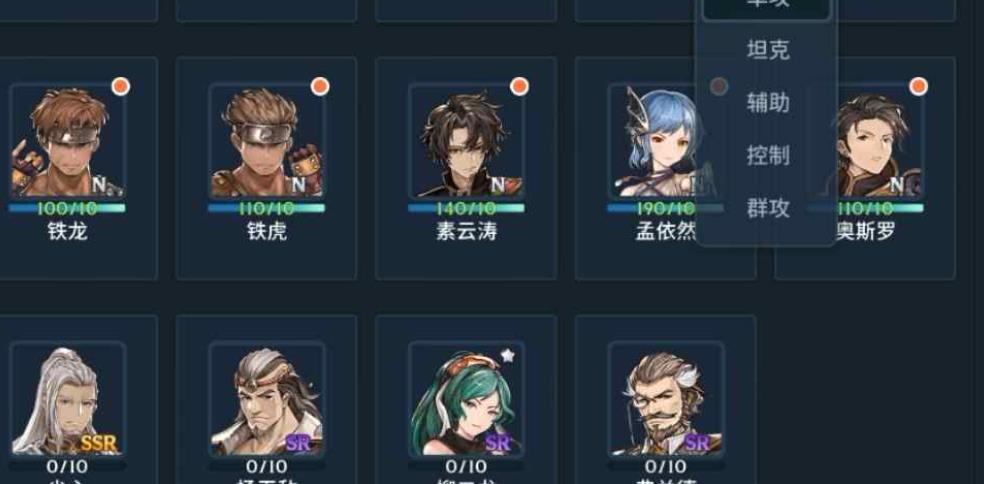The width and height of the screenshot is (984, 484).
Task: Choose 坦克 from the role dropdown
Action: coord(767,50)
